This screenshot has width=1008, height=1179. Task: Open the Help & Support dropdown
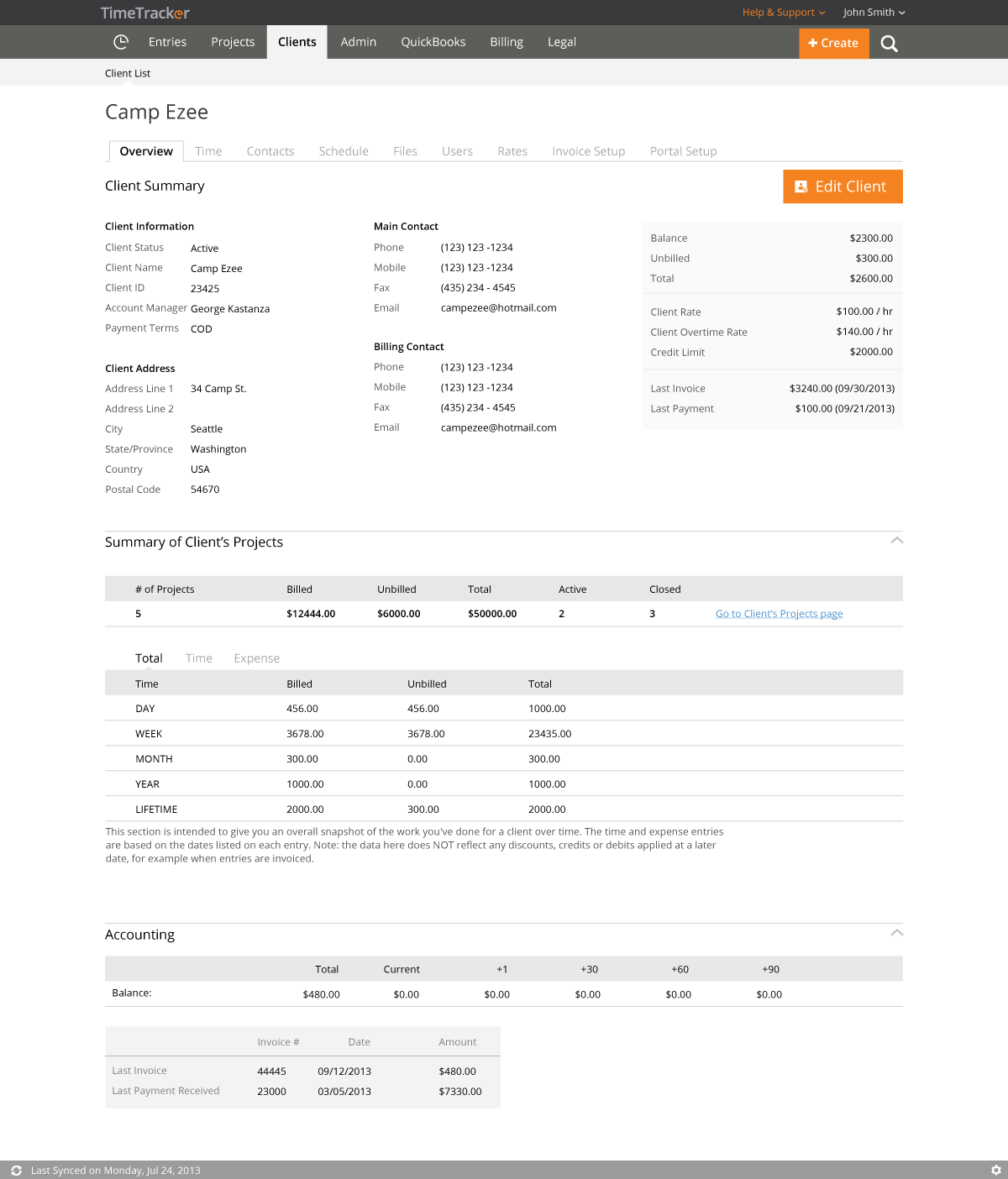pos(783,13)
